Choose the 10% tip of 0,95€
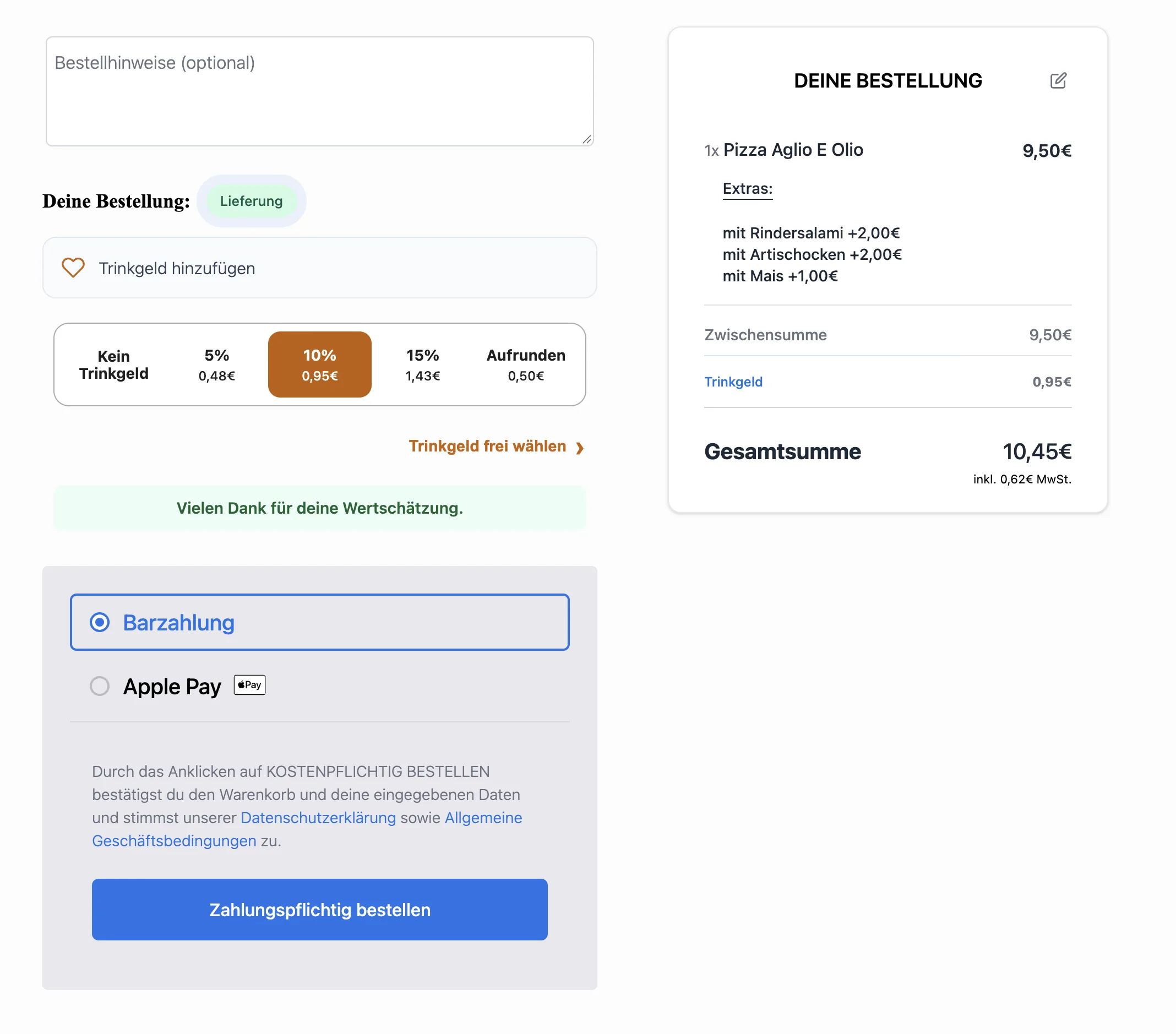Viewport: 1176px width, 1034px height. (x=319, y=365)
